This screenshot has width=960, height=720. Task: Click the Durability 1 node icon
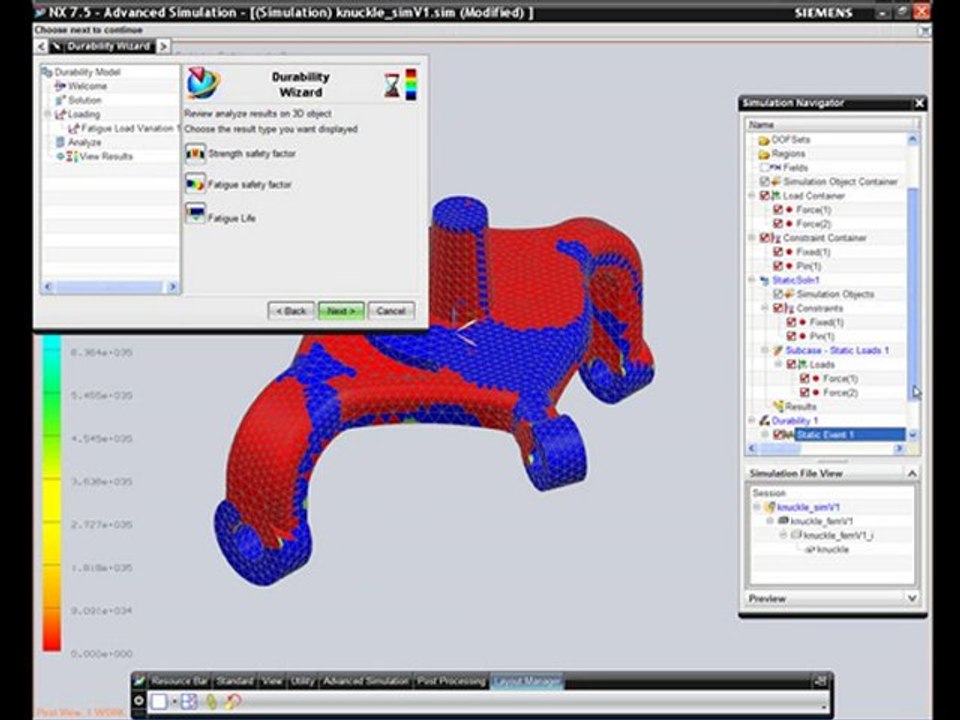[x=764, y=421]
